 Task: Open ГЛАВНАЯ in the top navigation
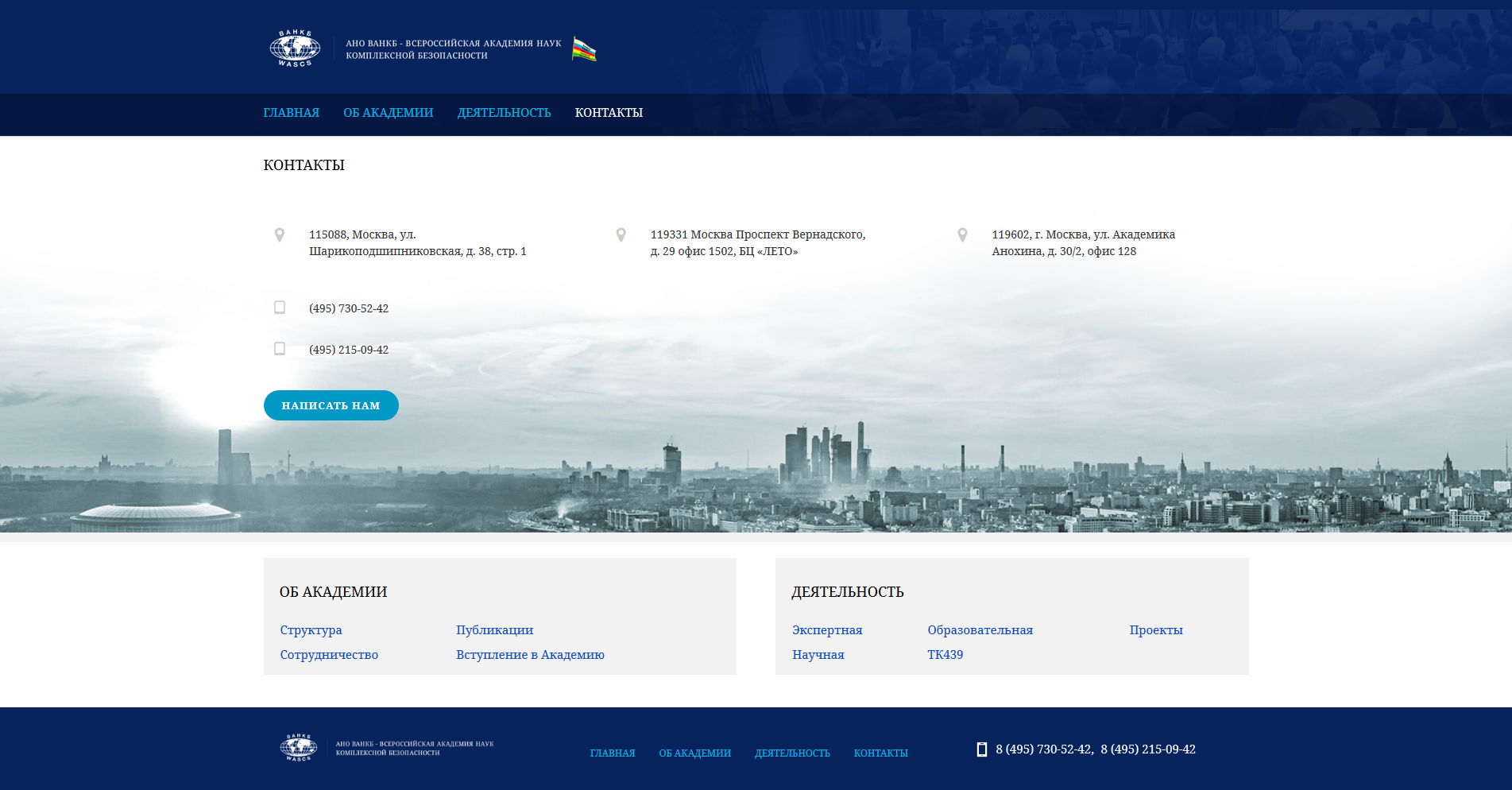click(292, 113)
